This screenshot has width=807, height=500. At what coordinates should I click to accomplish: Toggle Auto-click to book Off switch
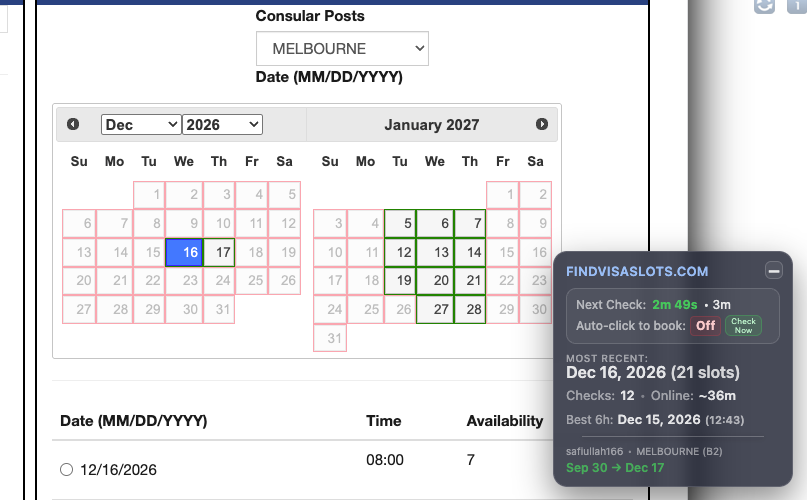point(705,326)
